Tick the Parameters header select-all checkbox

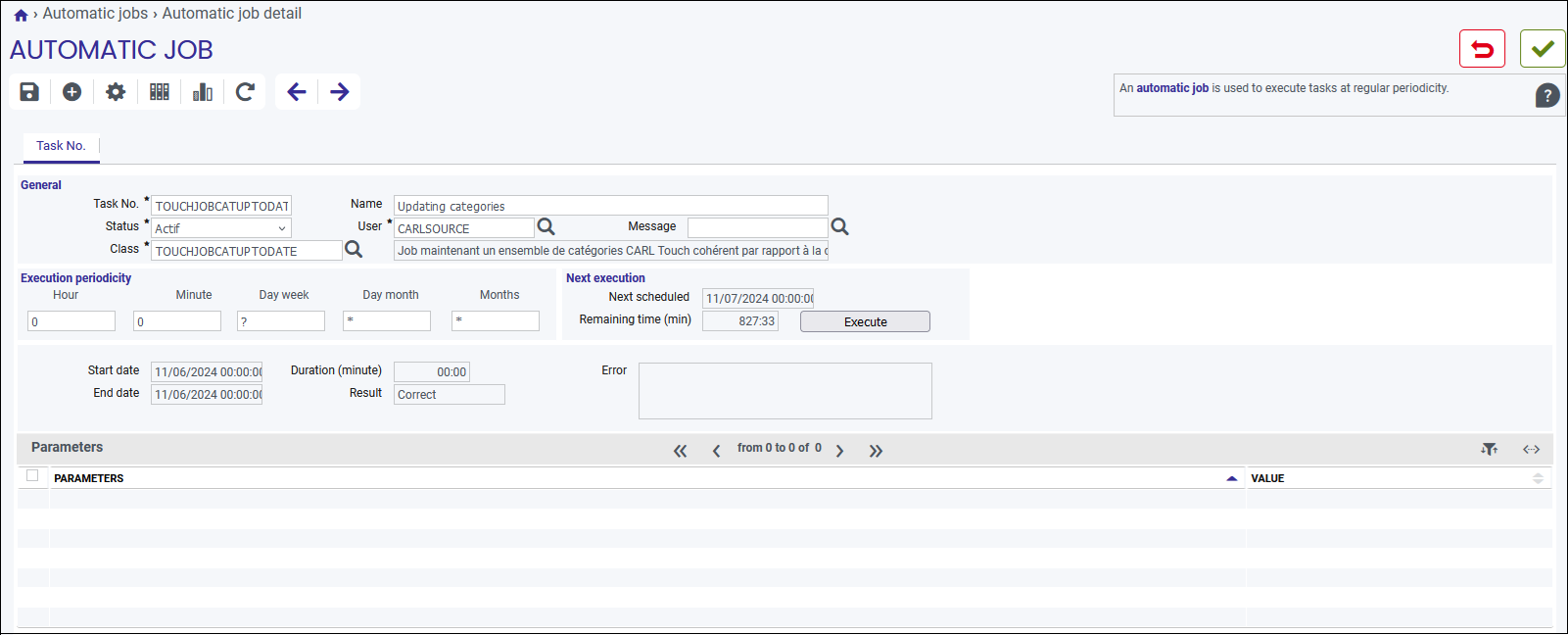point(32,475)
